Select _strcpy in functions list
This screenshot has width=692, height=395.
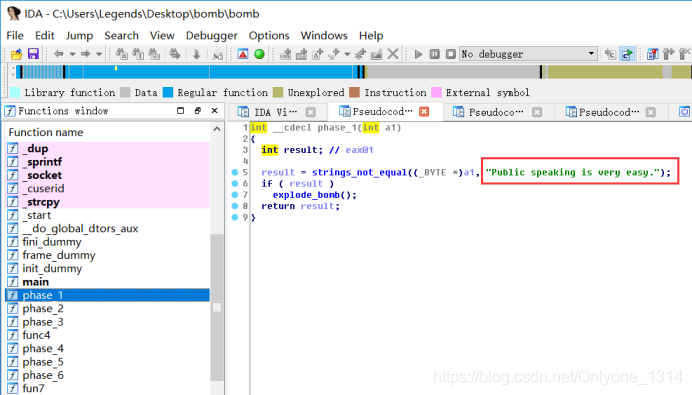108,202
